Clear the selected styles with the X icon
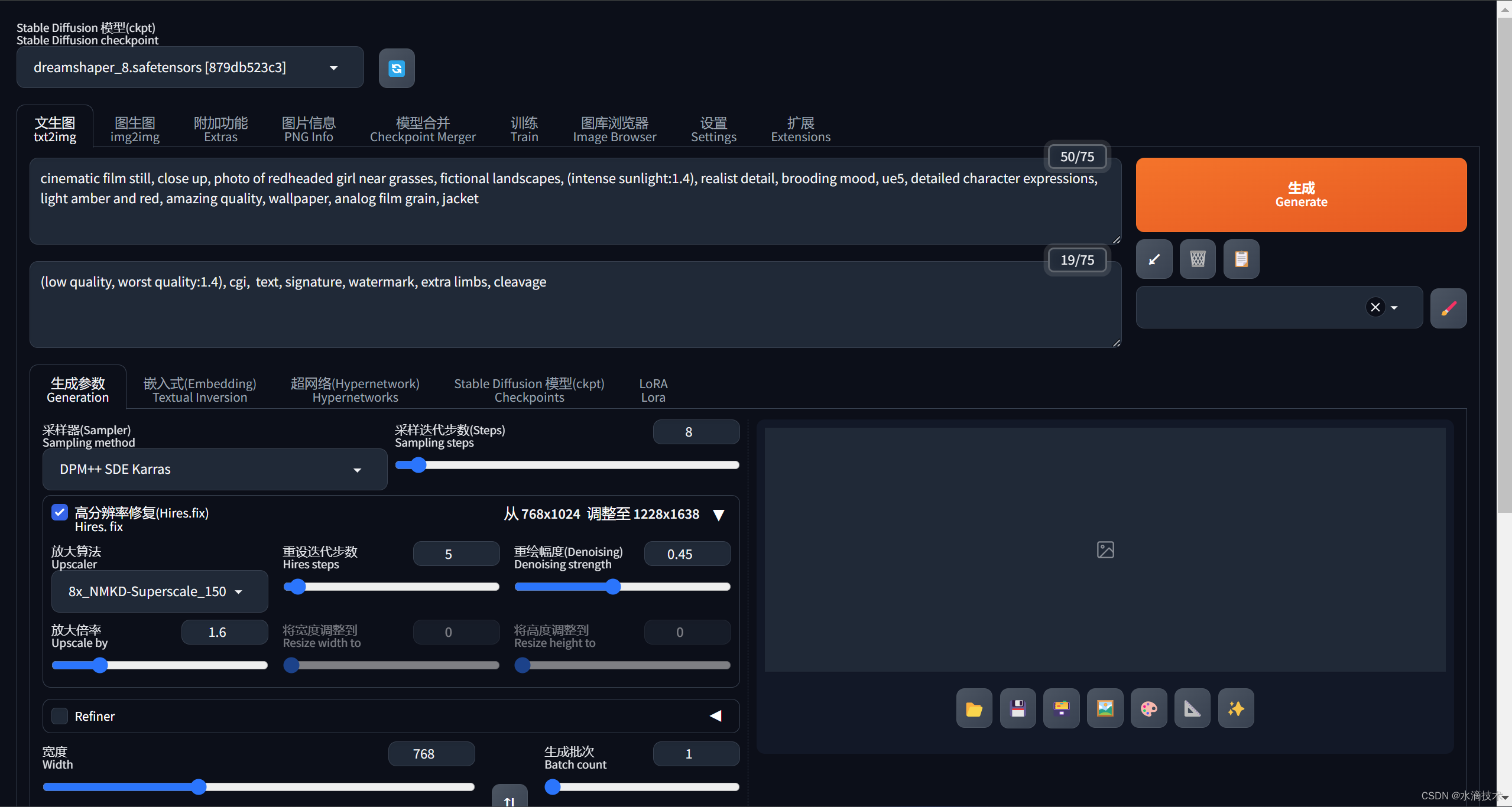Screen dimensions: 1512x807 pyautogui.click(x=1375, y=307)
